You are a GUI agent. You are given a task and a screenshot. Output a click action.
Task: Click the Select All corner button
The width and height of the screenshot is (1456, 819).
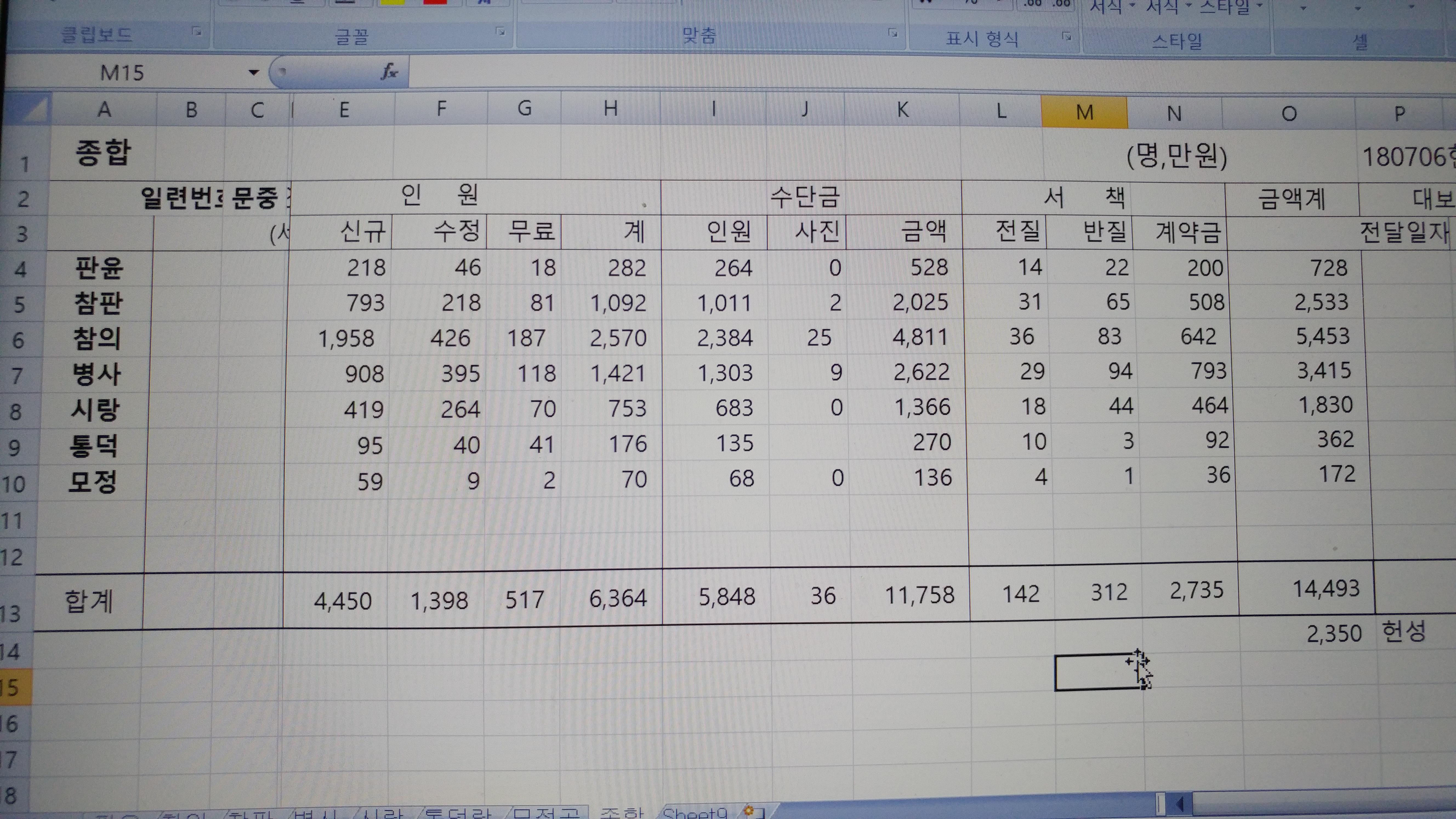pos(26,109)
